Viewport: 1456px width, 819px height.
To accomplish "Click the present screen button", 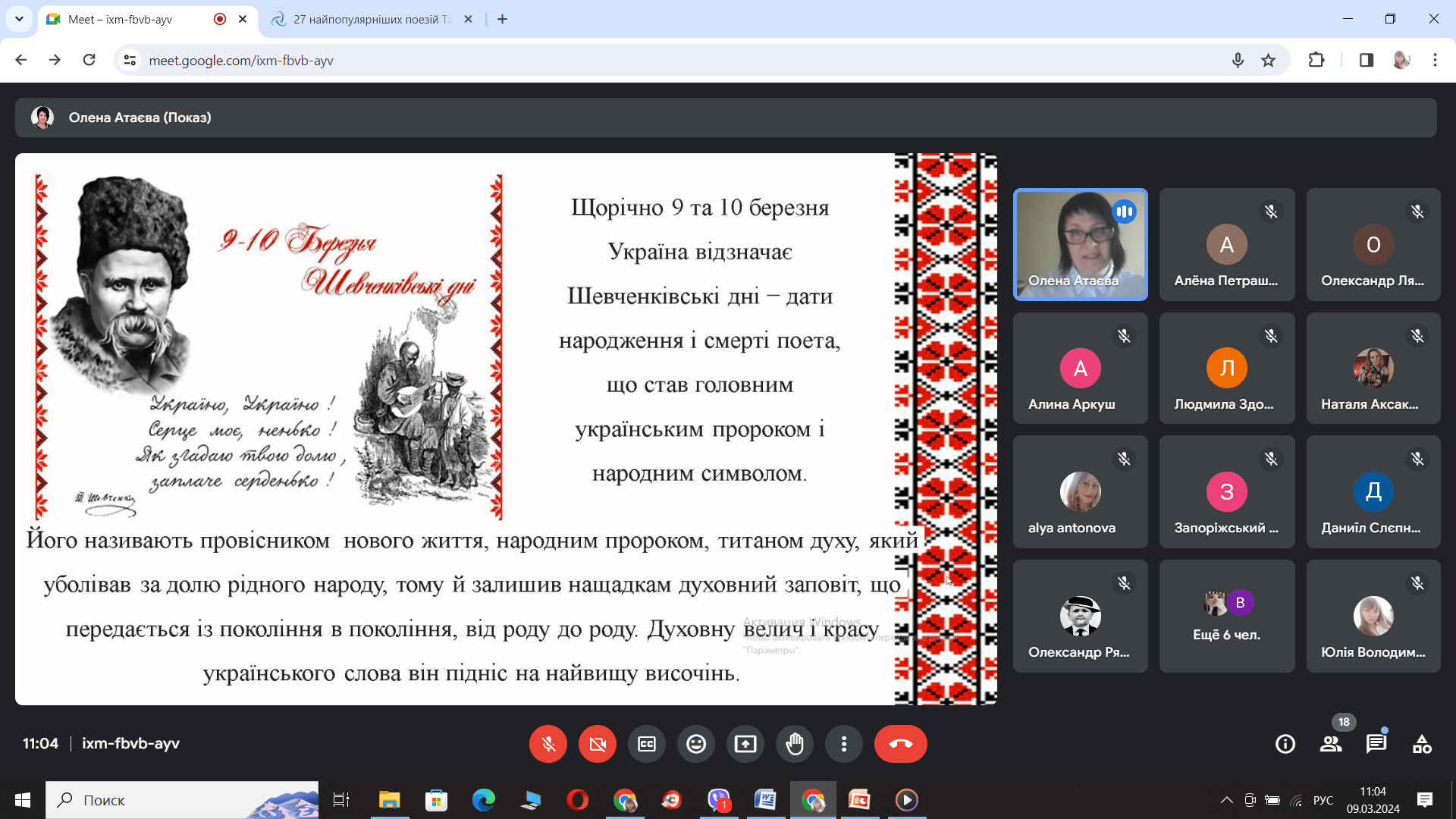I will (745, 744).
